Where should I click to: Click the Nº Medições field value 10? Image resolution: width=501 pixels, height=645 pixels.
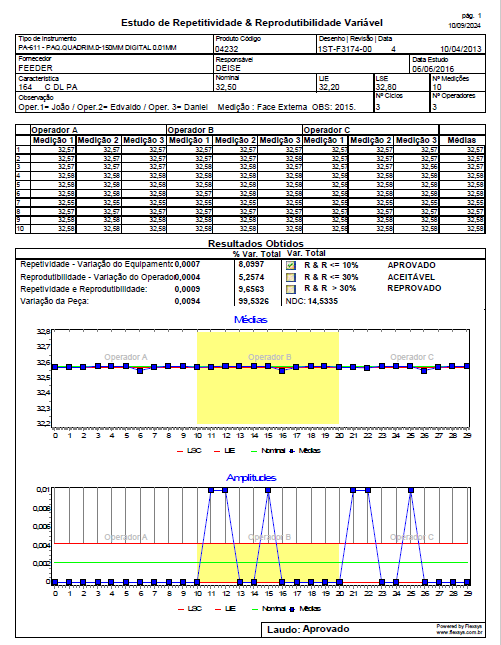point(437,87)
